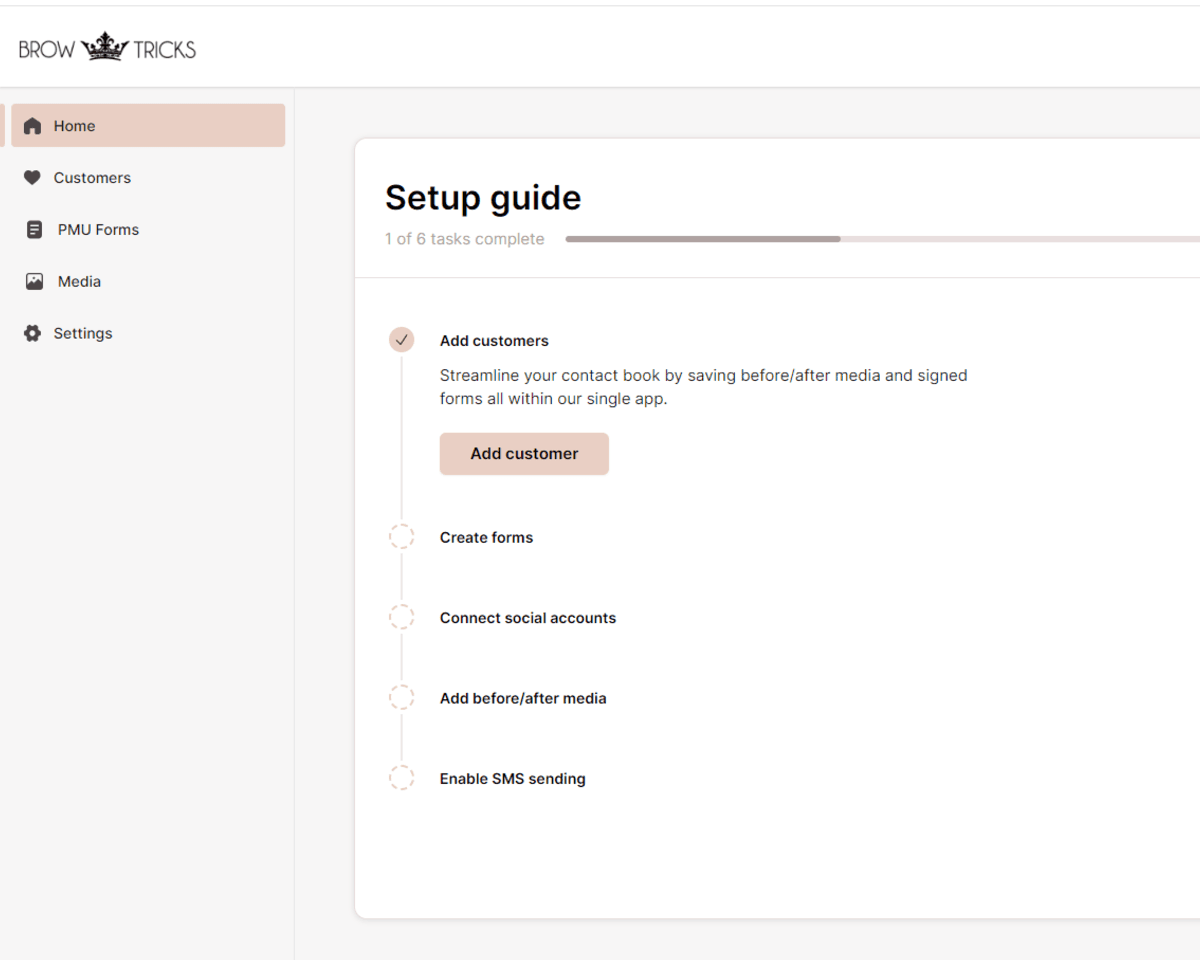Click the Customers heart icon
The width and height of the screenshot is (1200, 960).
point(32,178)
